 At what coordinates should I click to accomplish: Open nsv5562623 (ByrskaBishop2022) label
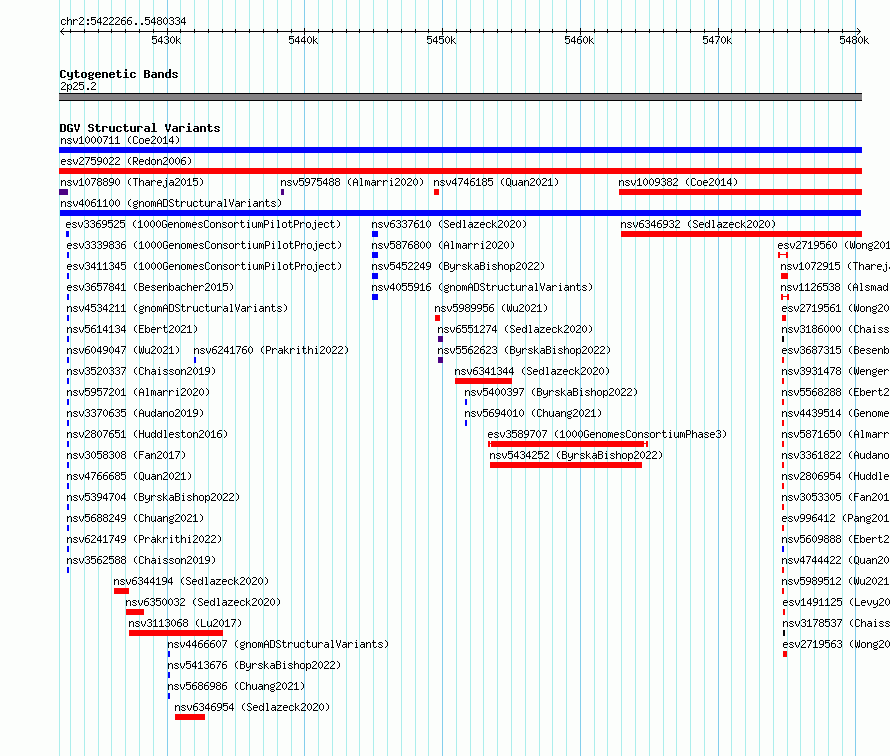point(524,350)
